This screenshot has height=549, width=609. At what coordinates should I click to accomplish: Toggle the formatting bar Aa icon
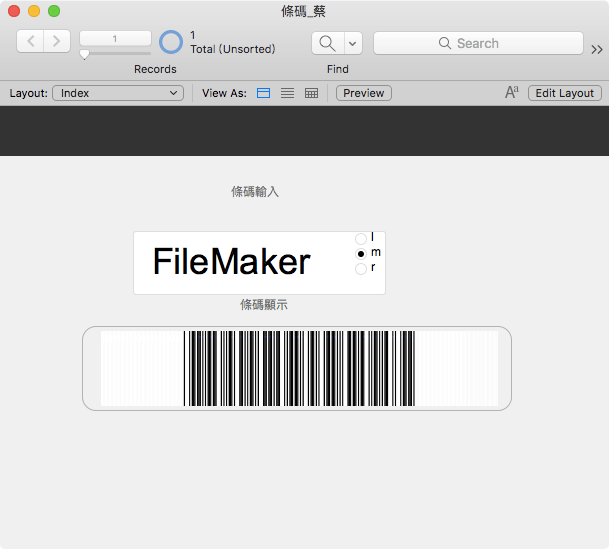[512, 92]
